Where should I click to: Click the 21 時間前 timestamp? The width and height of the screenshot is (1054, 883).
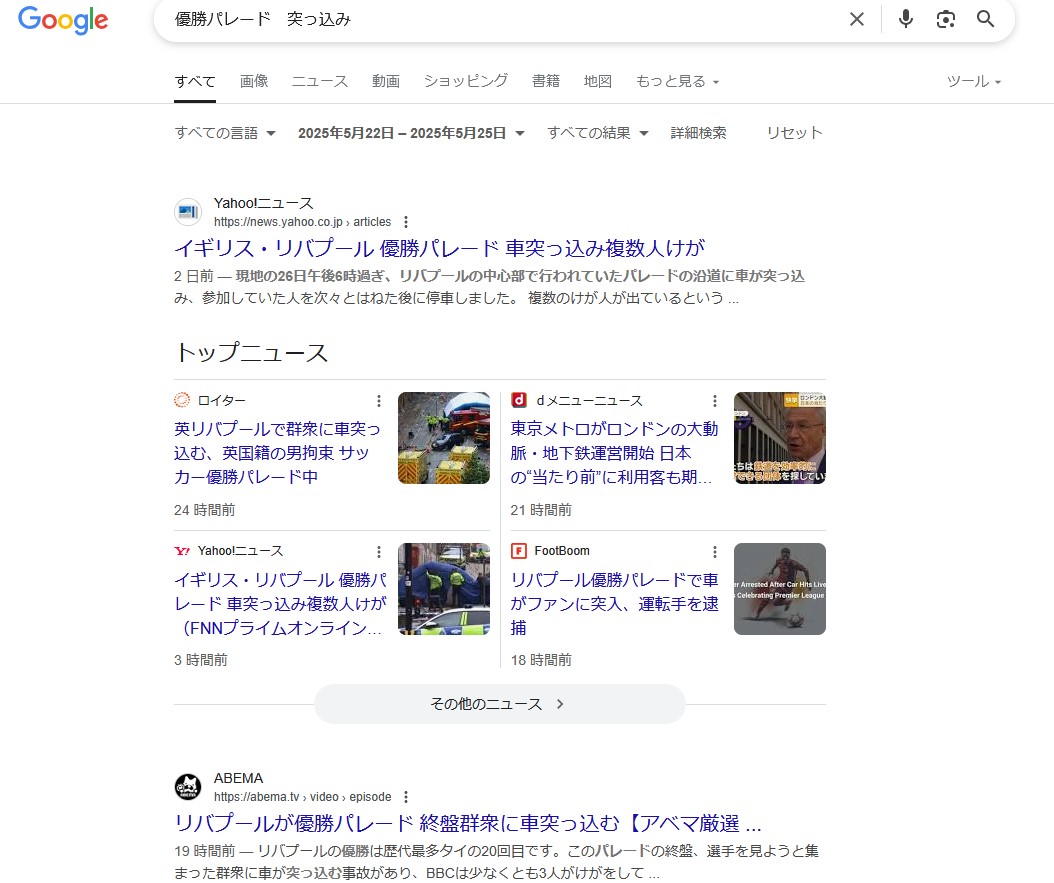(x=541, y=510)
